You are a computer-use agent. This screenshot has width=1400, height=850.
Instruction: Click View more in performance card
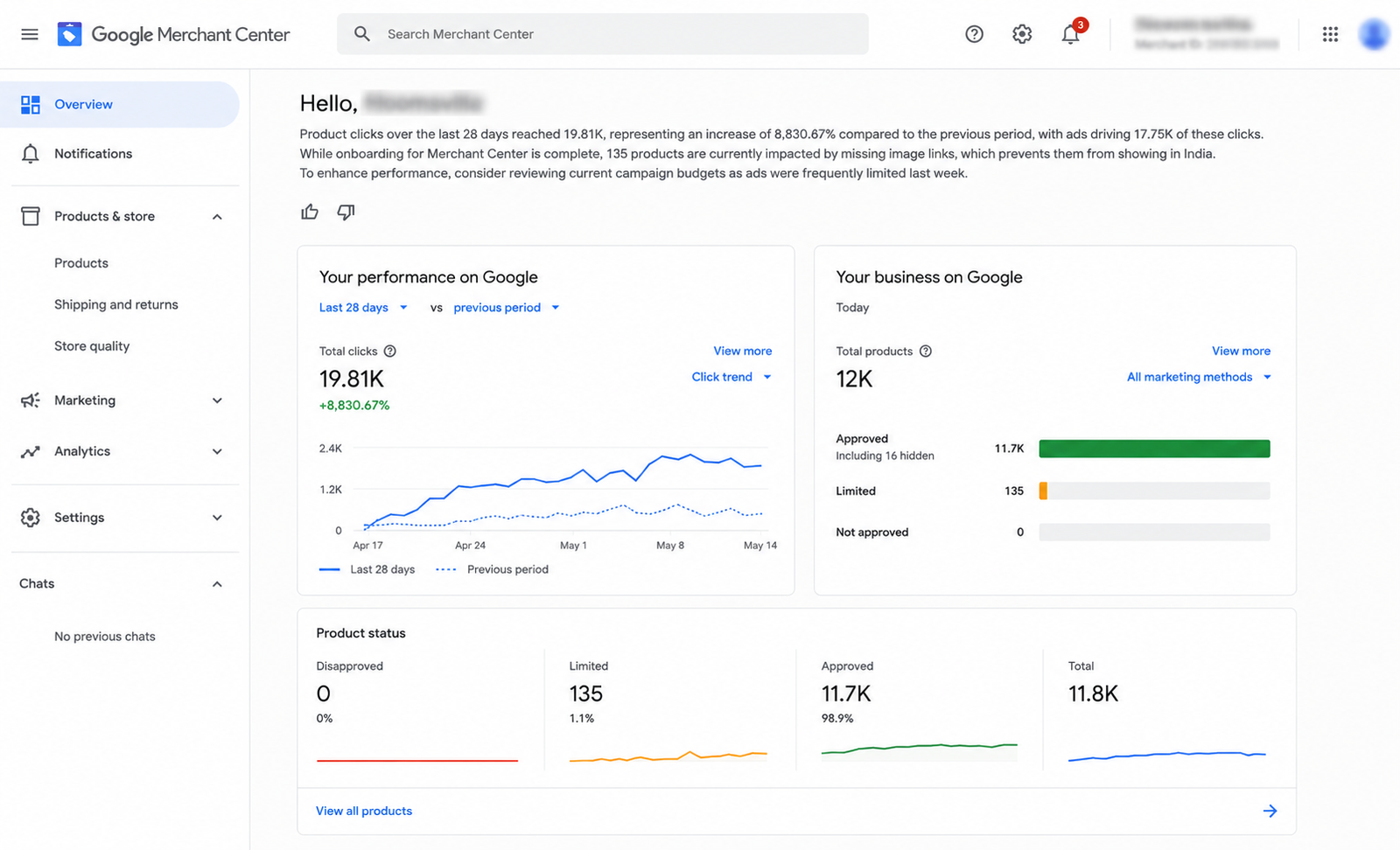point(743,352)
